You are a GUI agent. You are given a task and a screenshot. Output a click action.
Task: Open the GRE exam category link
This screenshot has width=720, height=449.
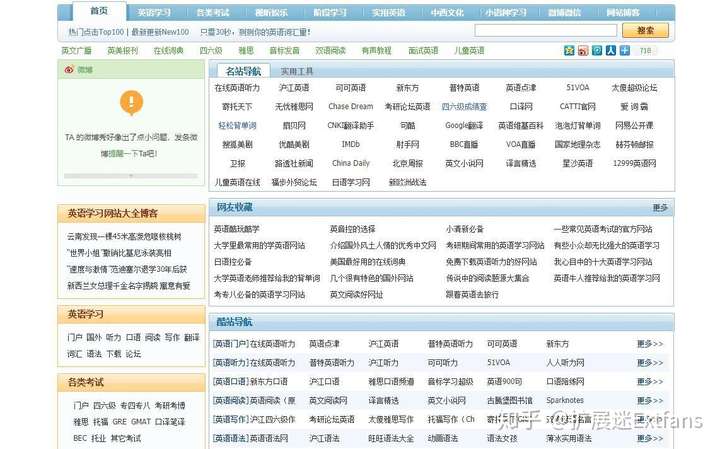[119, 421]
